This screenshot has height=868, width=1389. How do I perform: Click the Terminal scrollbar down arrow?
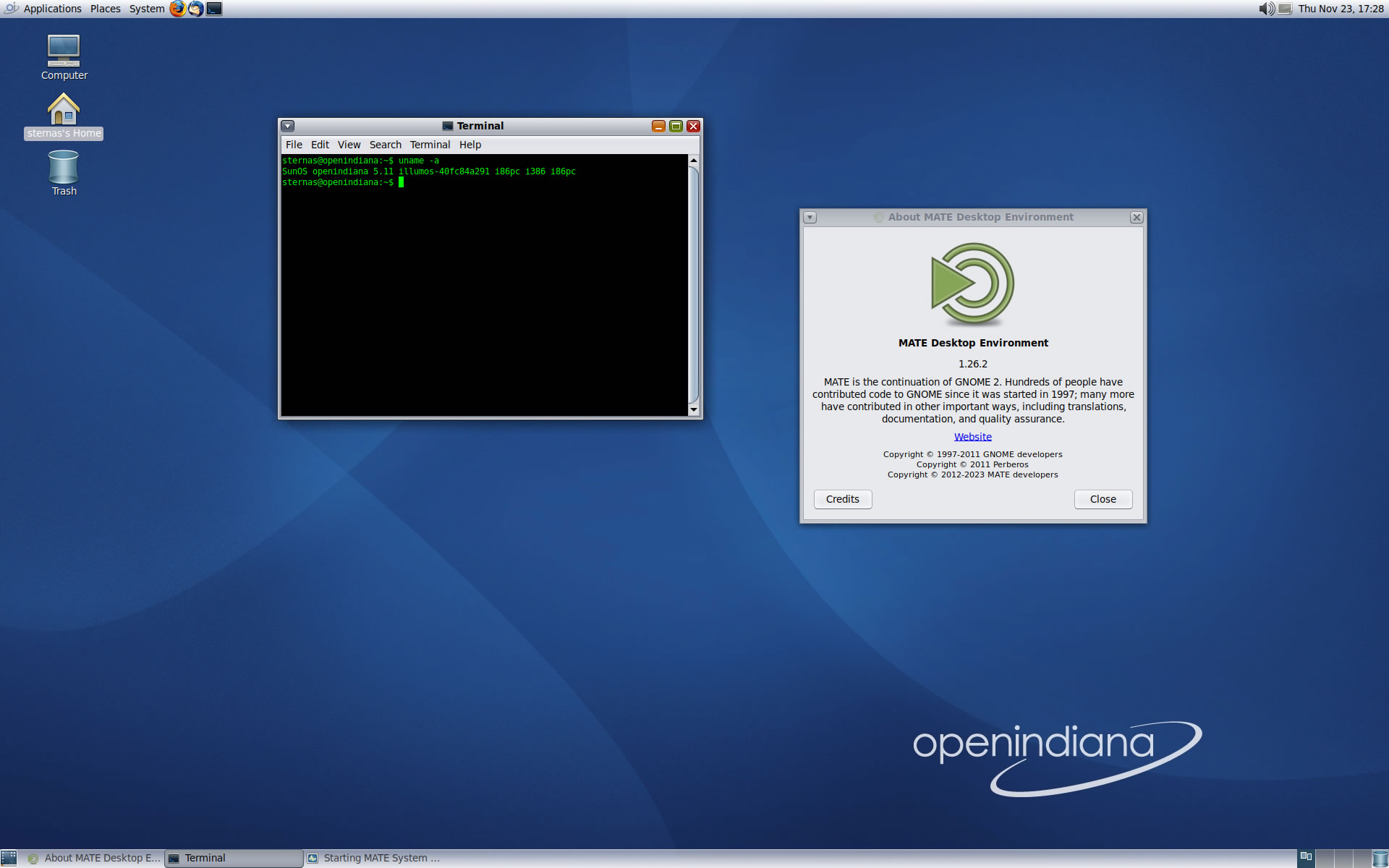[x=694, y=410]
